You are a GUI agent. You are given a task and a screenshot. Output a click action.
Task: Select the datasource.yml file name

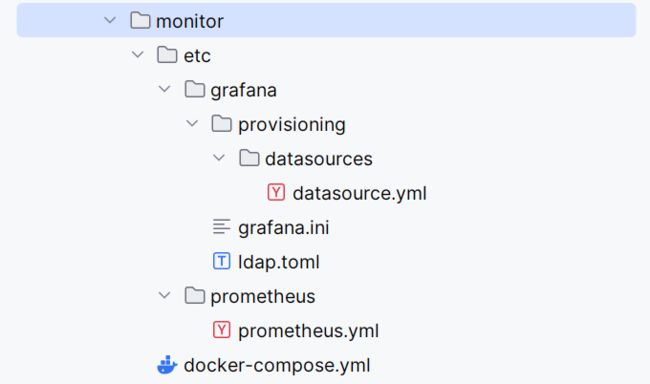click(x=359, y=193)
